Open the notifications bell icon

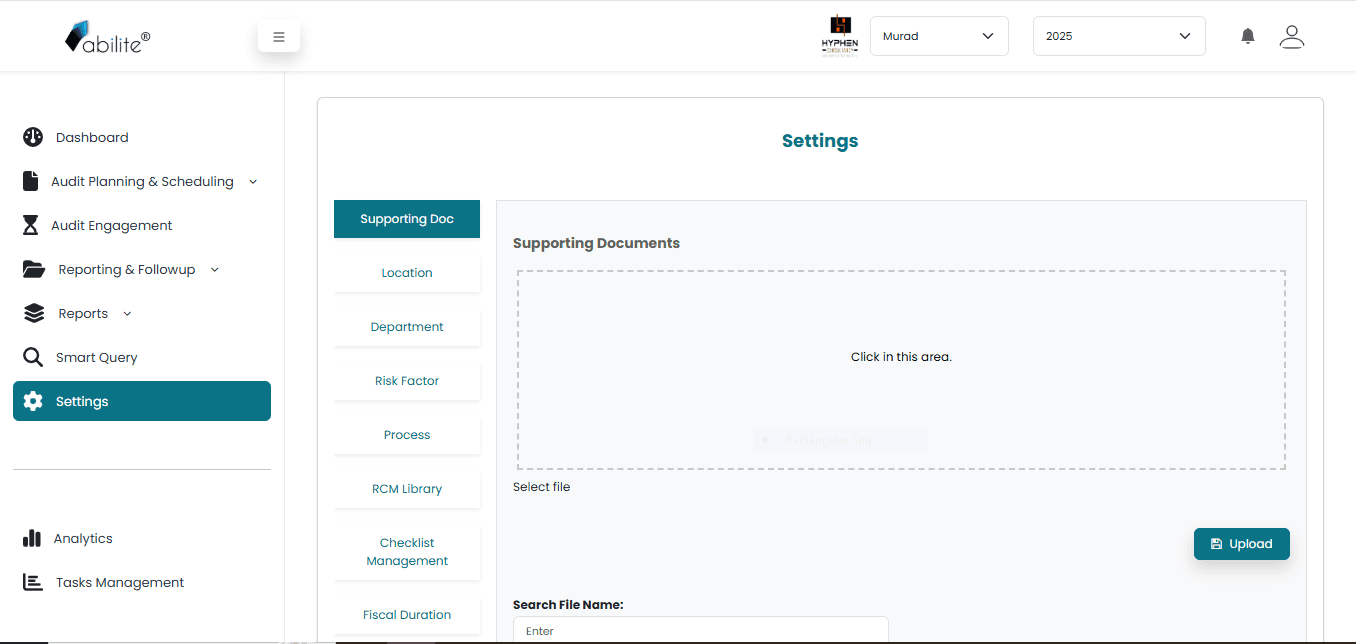pos(1247,36)
